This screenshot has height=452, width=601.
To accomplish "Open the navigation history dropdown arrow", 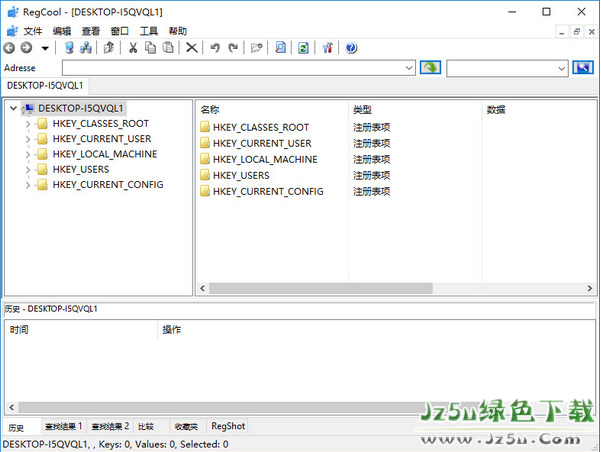I will (45, 48).
